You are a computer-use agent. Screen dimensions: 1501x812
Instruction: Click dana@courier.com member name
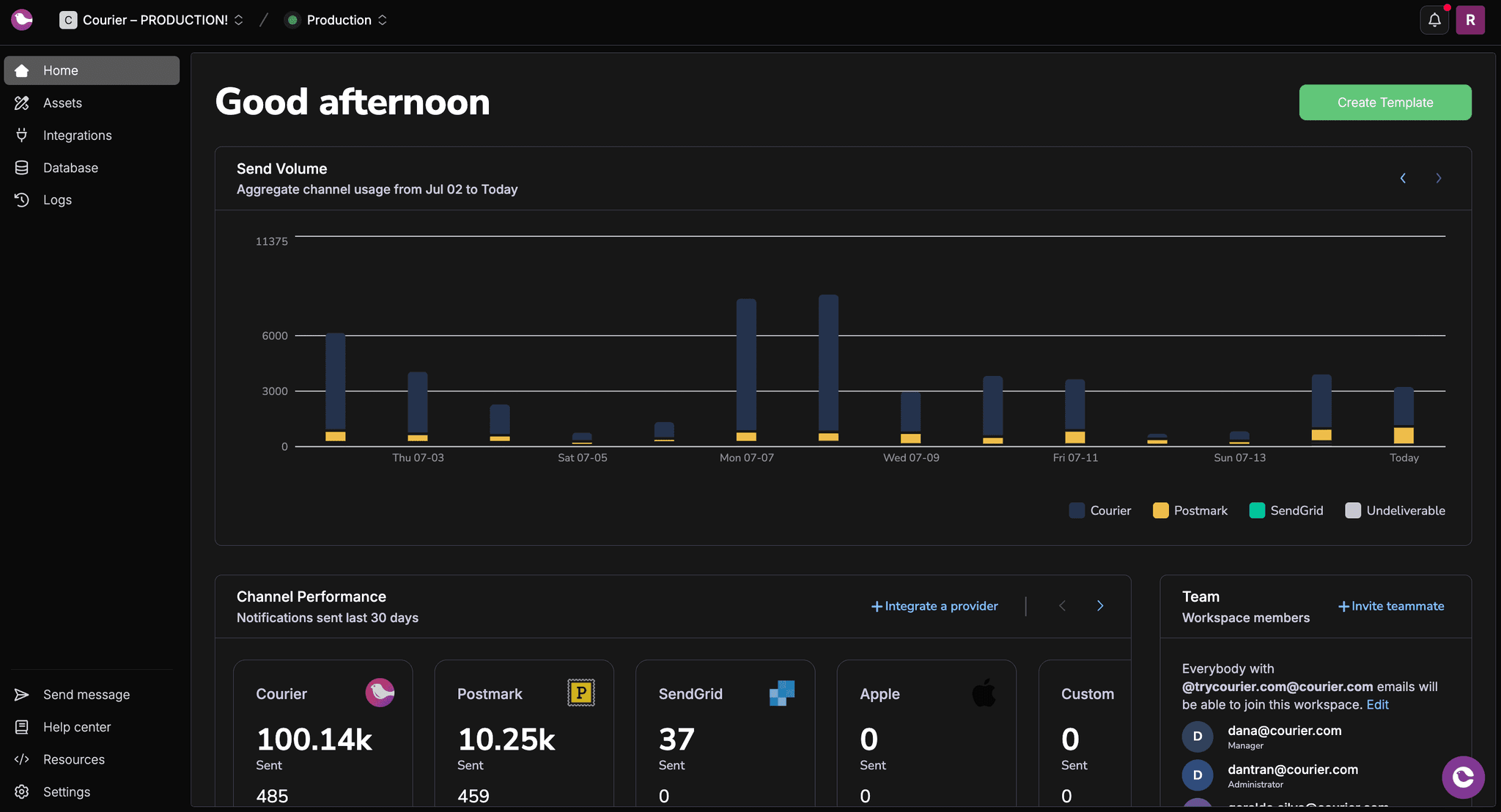(1285, 731)
